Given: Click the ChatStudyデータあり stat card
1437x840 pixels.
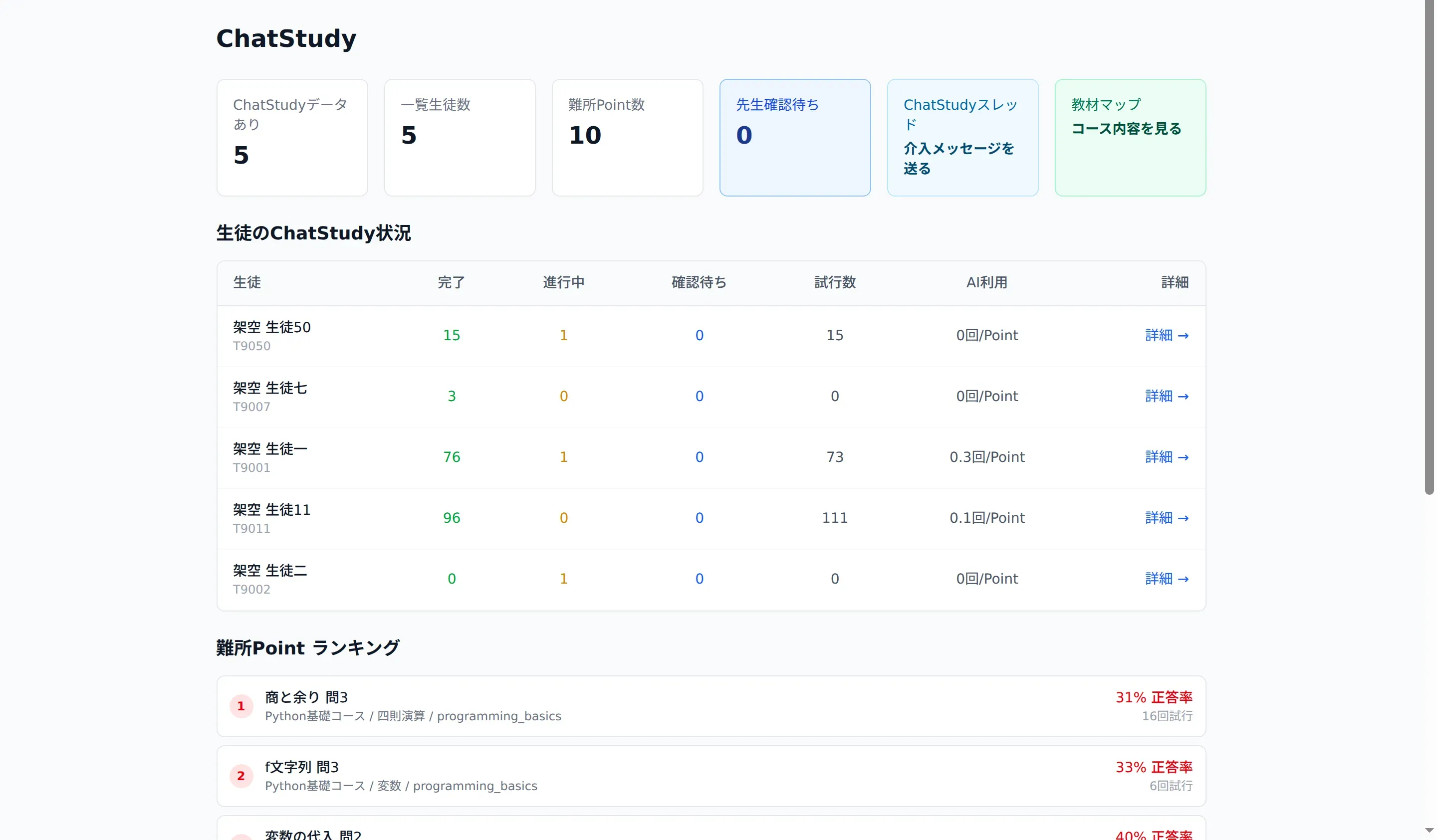Looking at the screenshot, I should 292,137.
